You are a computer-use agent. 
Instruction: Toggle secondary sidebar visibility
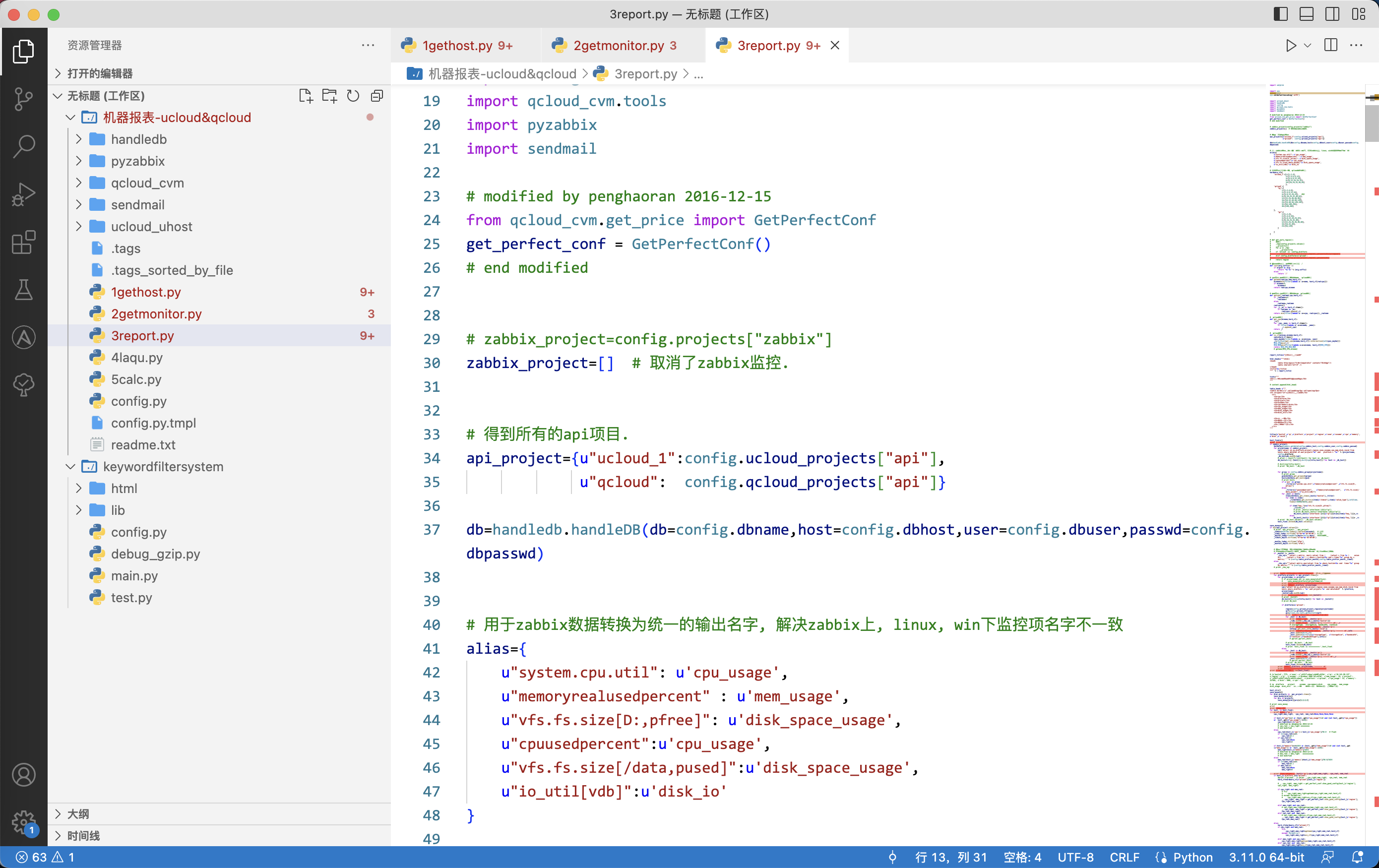point(1332,14)
